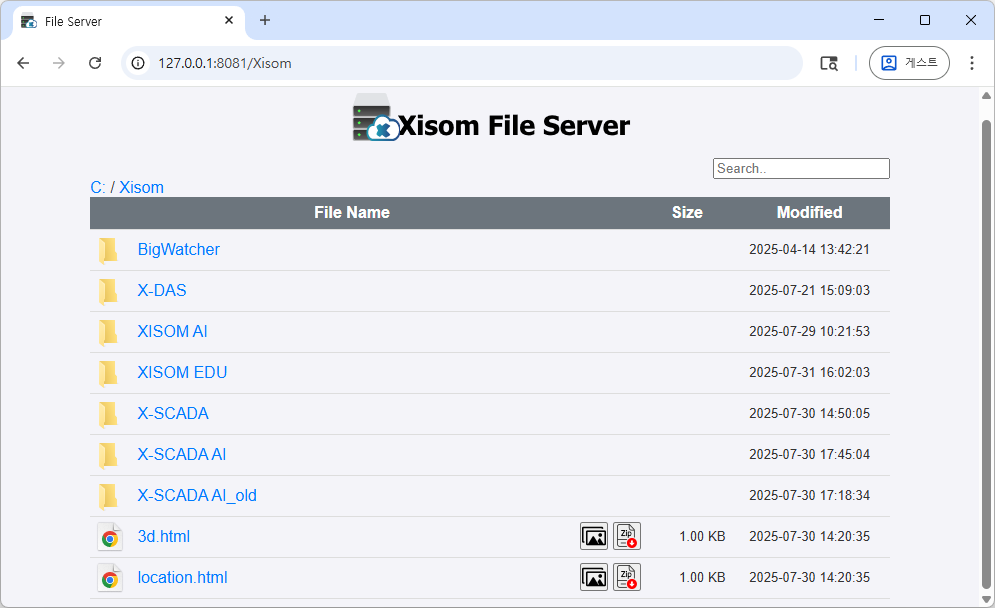Click the 1.00 KB size of 3d.html
995x608 pixels.
pos(702,537)
